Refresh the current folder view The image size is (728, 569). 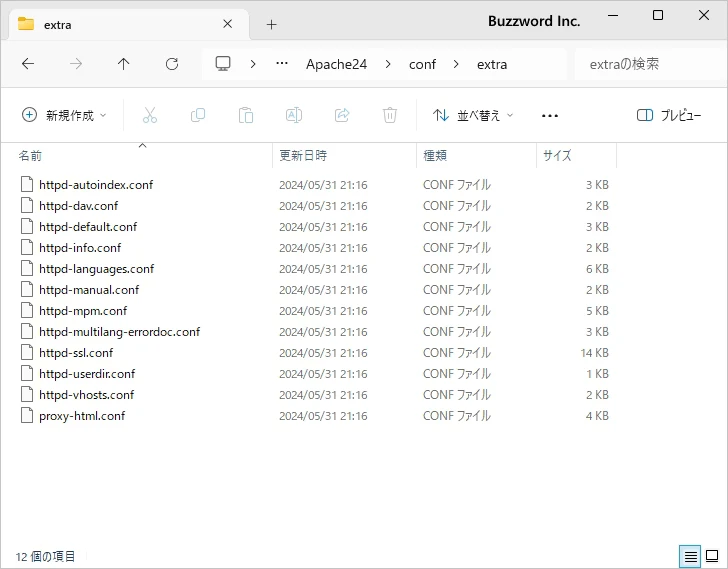172,64
